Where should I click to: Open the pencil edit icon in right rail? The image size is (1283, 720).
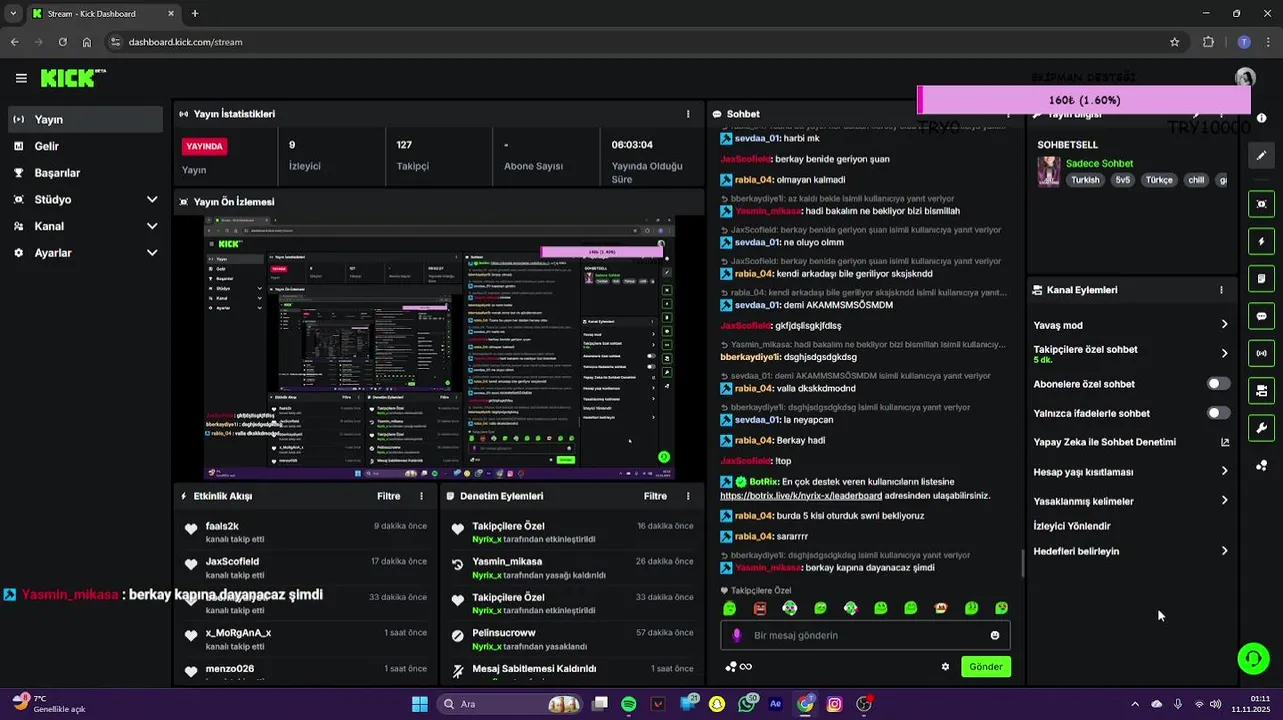(x=1261, y=156)
